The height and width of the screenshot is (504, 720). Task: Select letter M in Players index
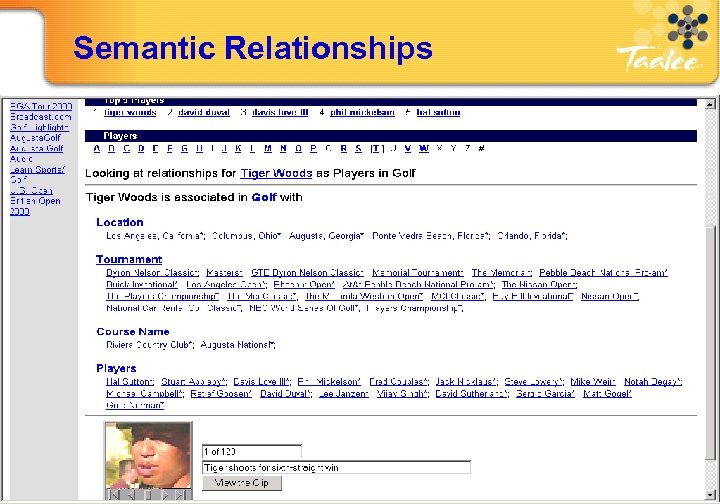tap(268, 149)
